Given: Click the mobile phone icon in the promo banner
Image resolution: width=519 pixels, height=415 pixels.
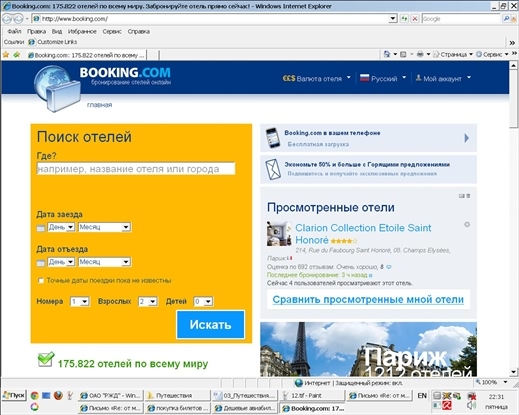Looking at the screenshot, I should click(x=273, y=138).
